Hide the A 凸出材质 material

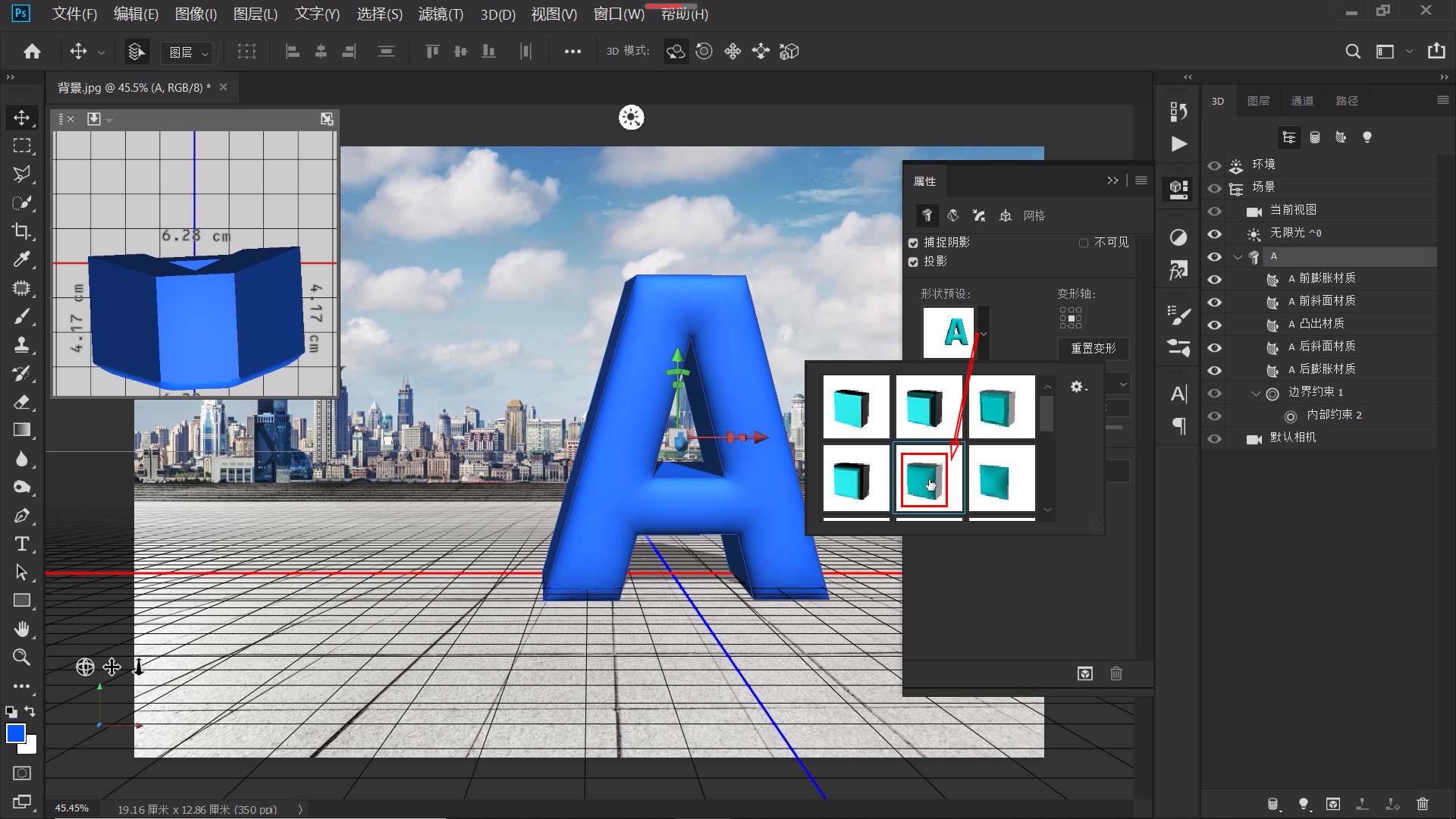1215,325
